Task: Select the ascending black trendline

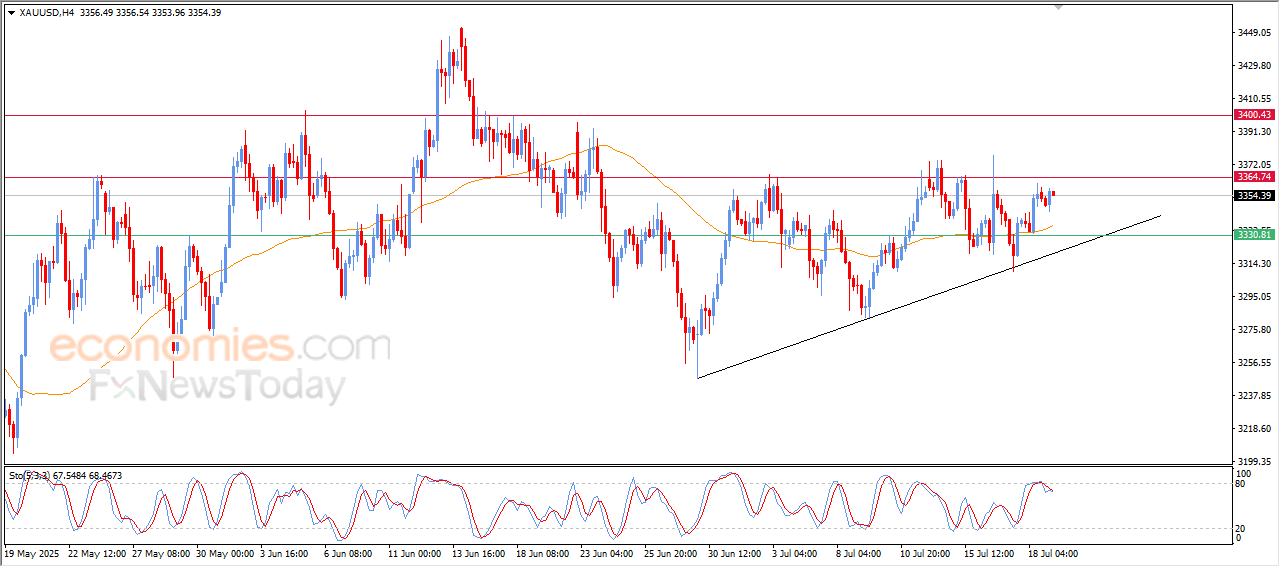Action: 929,296
